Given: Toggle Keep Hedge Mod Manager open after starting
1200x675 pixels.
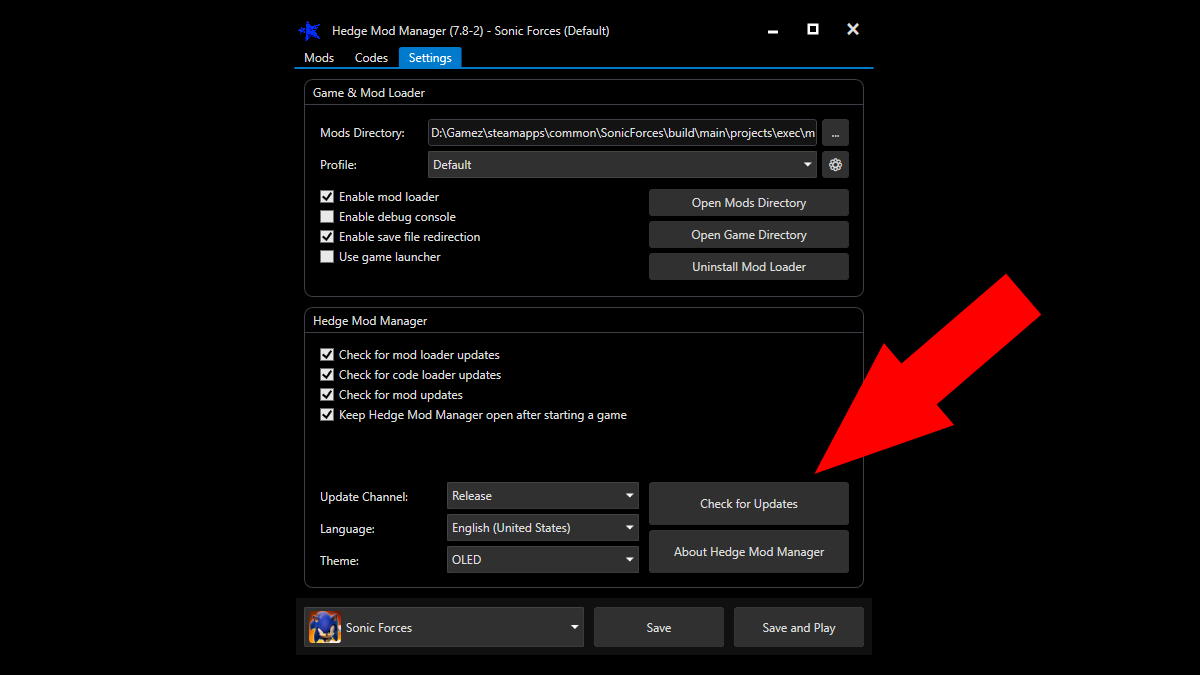Looking at the screenshot, I should pos(327,414).
